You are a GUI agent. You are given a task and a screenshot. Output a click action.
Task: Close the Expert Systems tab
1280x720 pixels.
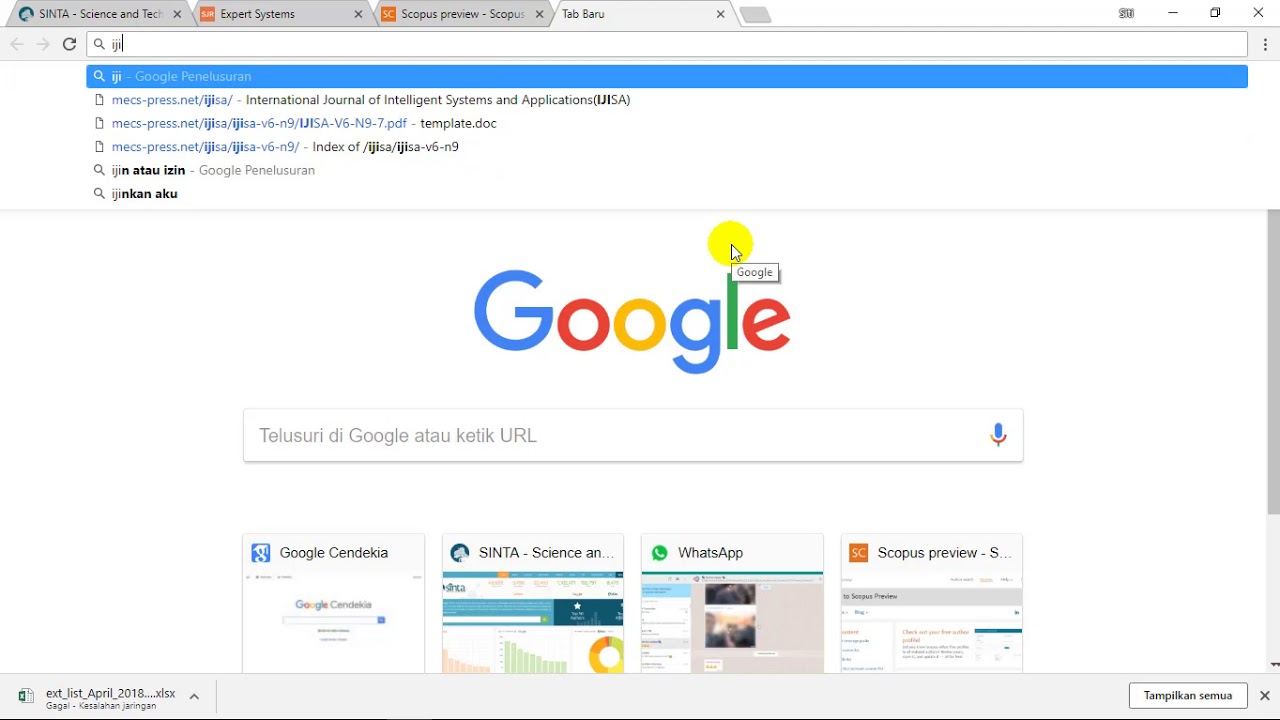point(358,14)
